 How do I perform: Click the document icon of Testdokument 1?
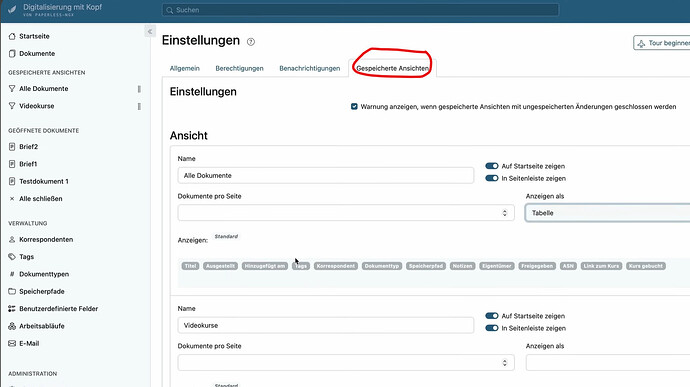click(x=12, y=181)
